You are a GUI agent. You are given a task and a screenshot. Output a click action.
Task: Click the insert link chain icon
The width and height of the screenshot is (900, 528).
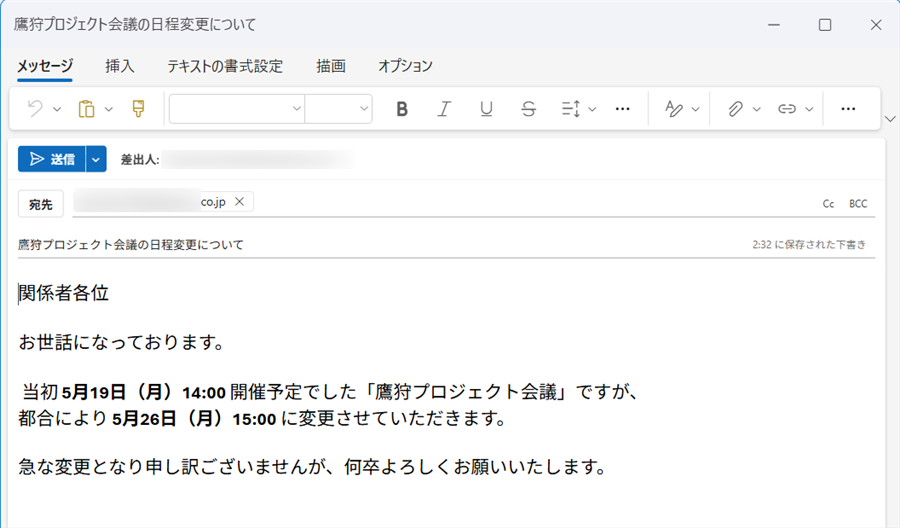[x=787, y=109]
